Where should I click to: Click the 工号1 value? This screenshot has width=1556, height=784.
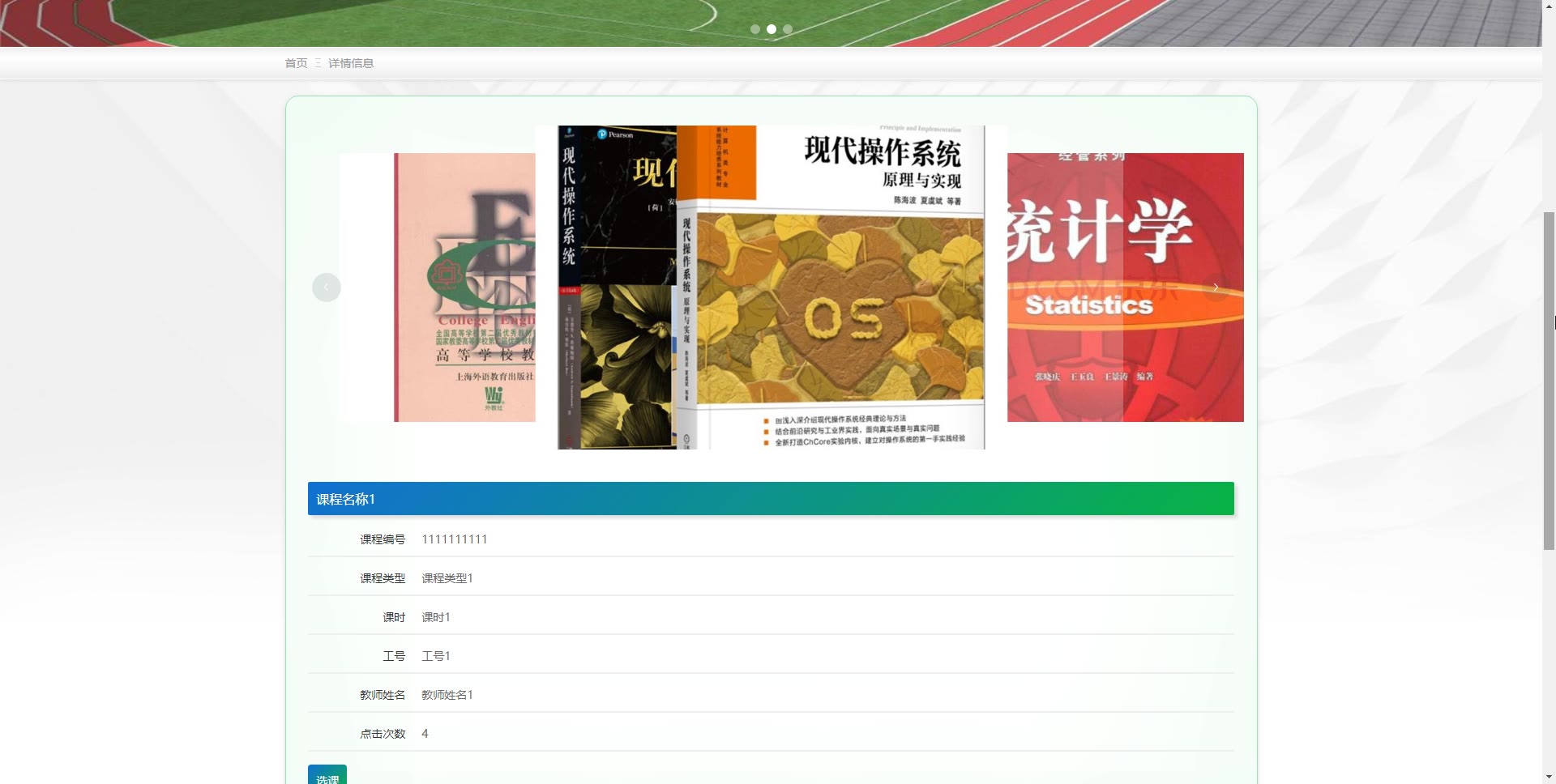point(436,656)
